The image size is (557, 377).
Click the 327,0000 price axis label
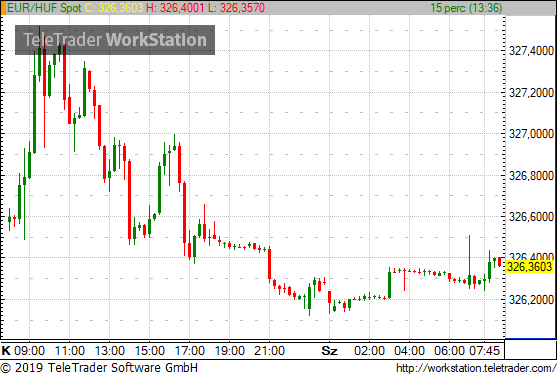tap(531, 134)
